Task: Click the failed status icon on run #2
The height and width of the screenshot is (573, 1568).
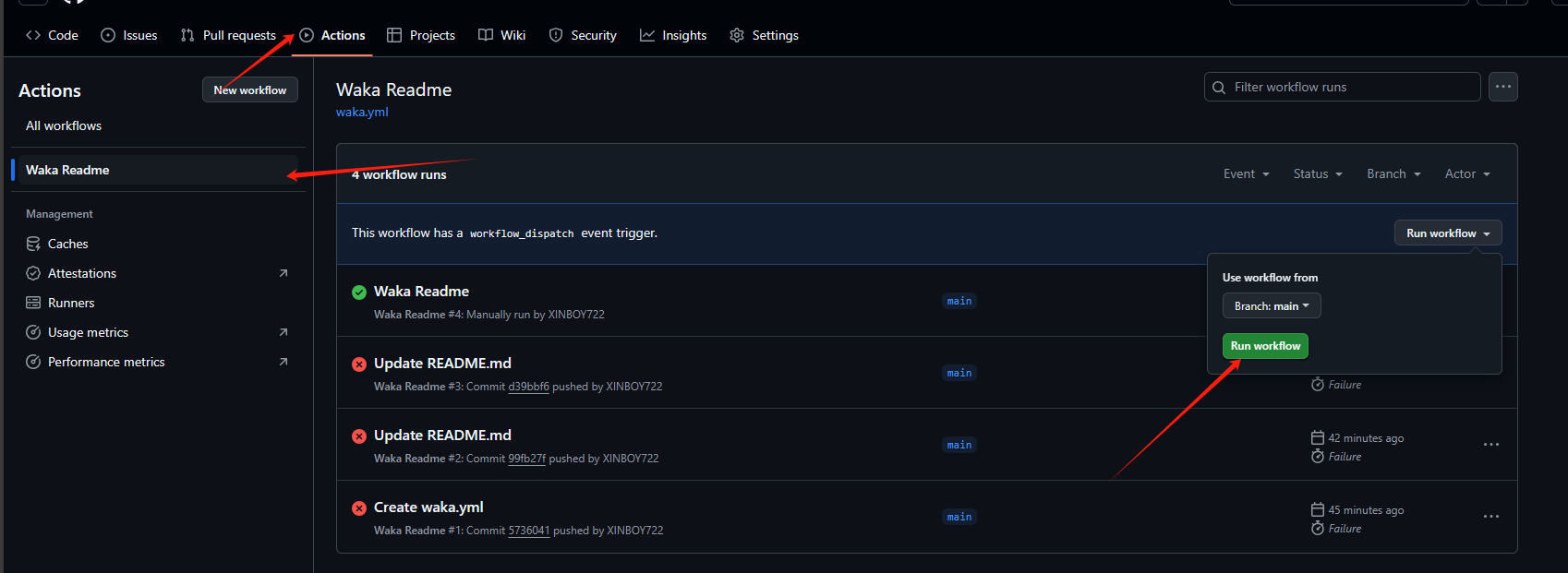Action: click(x=359, y=436)
